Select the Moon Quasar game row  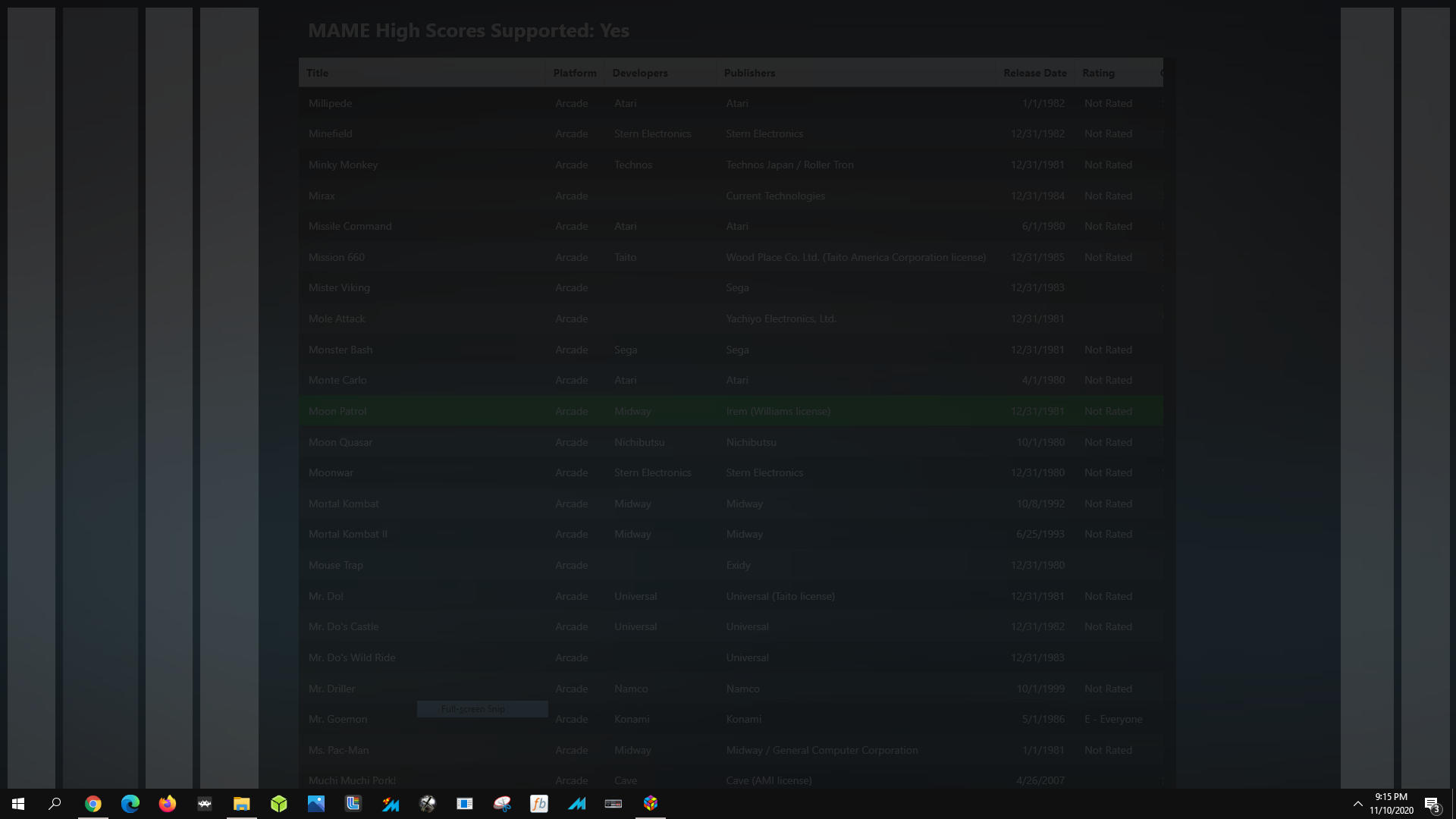pyautogui.click(x=731, y=442)
